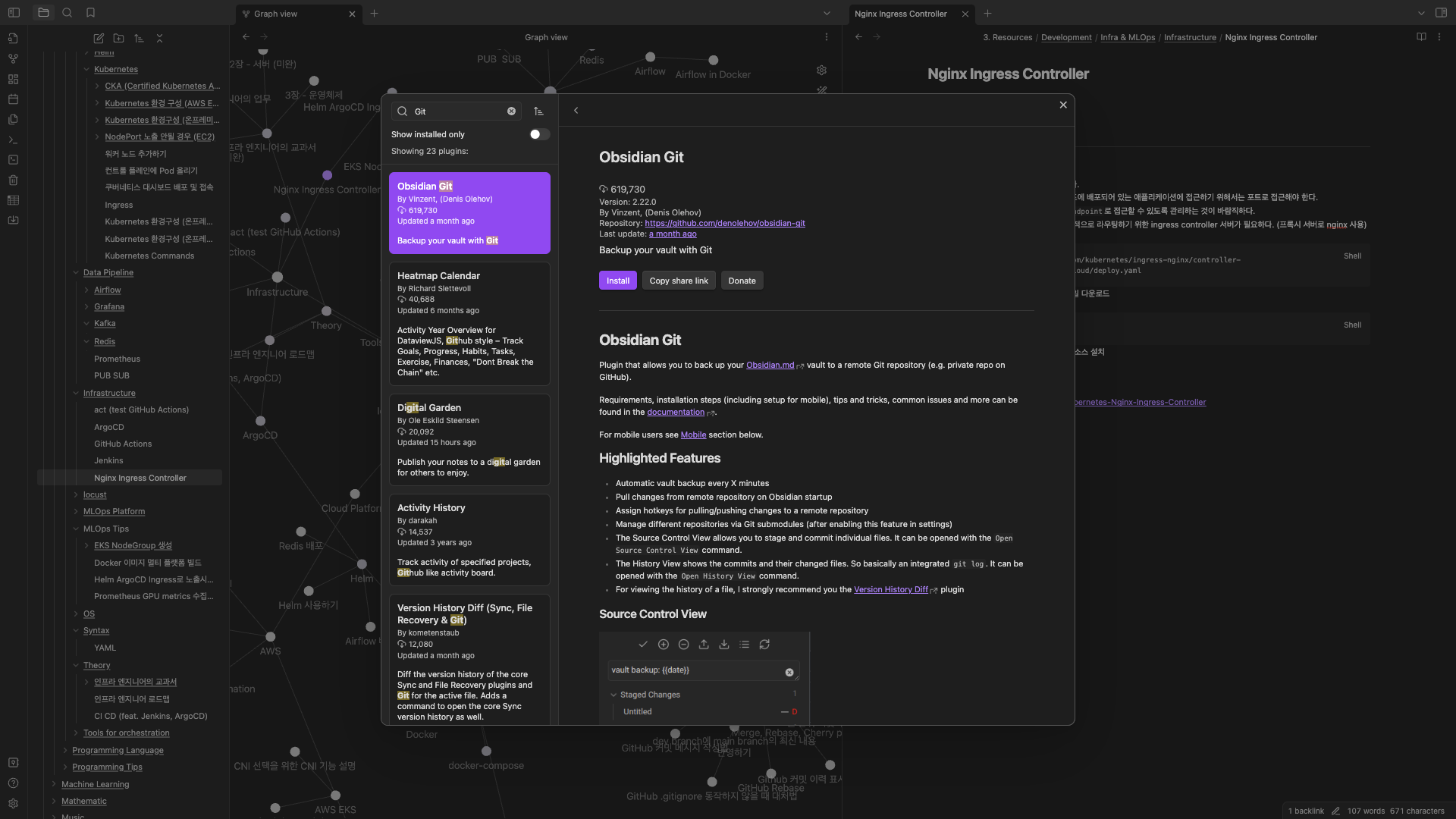Open the obsidian-git GitHub repository link
Viewport: 1456px width, 819px height.
(724, 224)
